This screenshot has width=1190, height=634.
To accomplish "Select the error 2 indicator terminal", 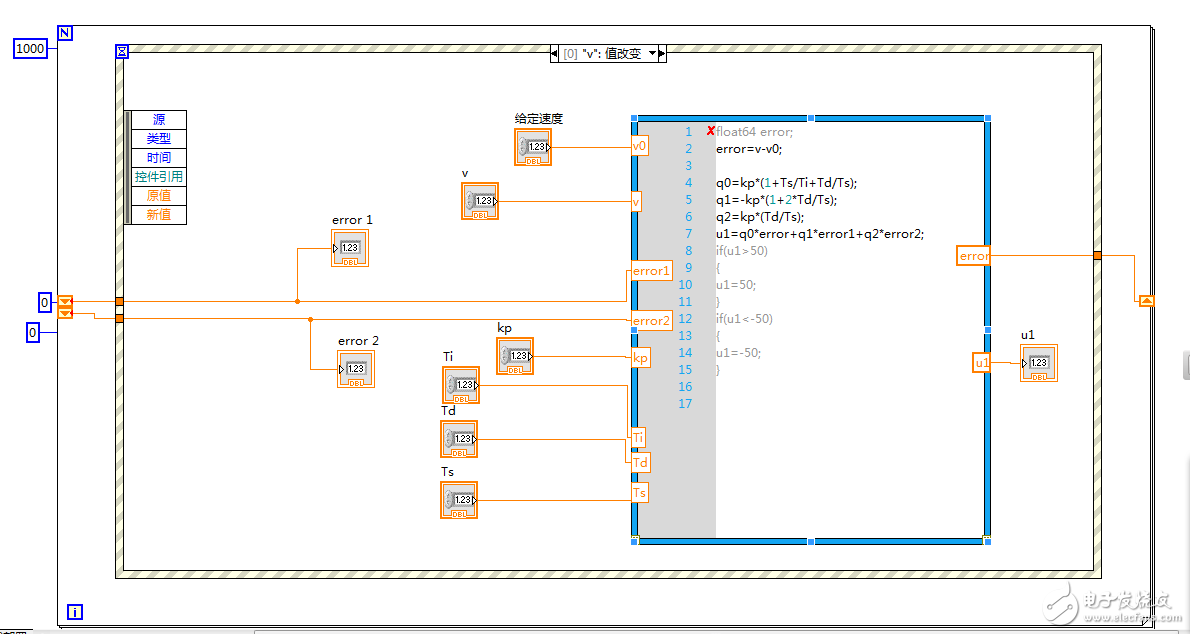I will pos(356,369).
